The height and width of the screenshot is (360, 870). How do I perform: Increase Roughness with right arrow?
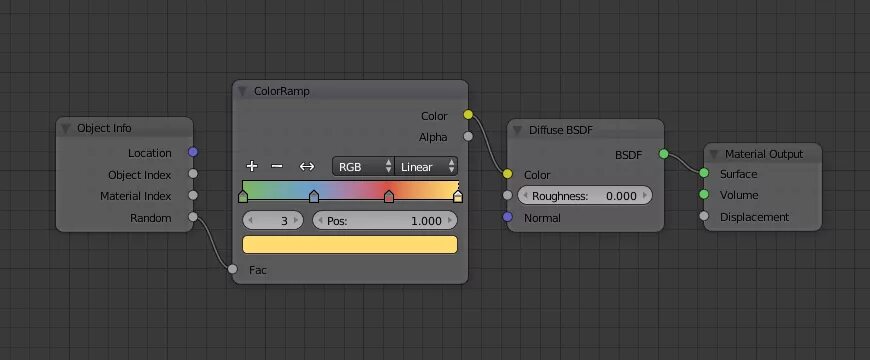click(x=645, y=196)
